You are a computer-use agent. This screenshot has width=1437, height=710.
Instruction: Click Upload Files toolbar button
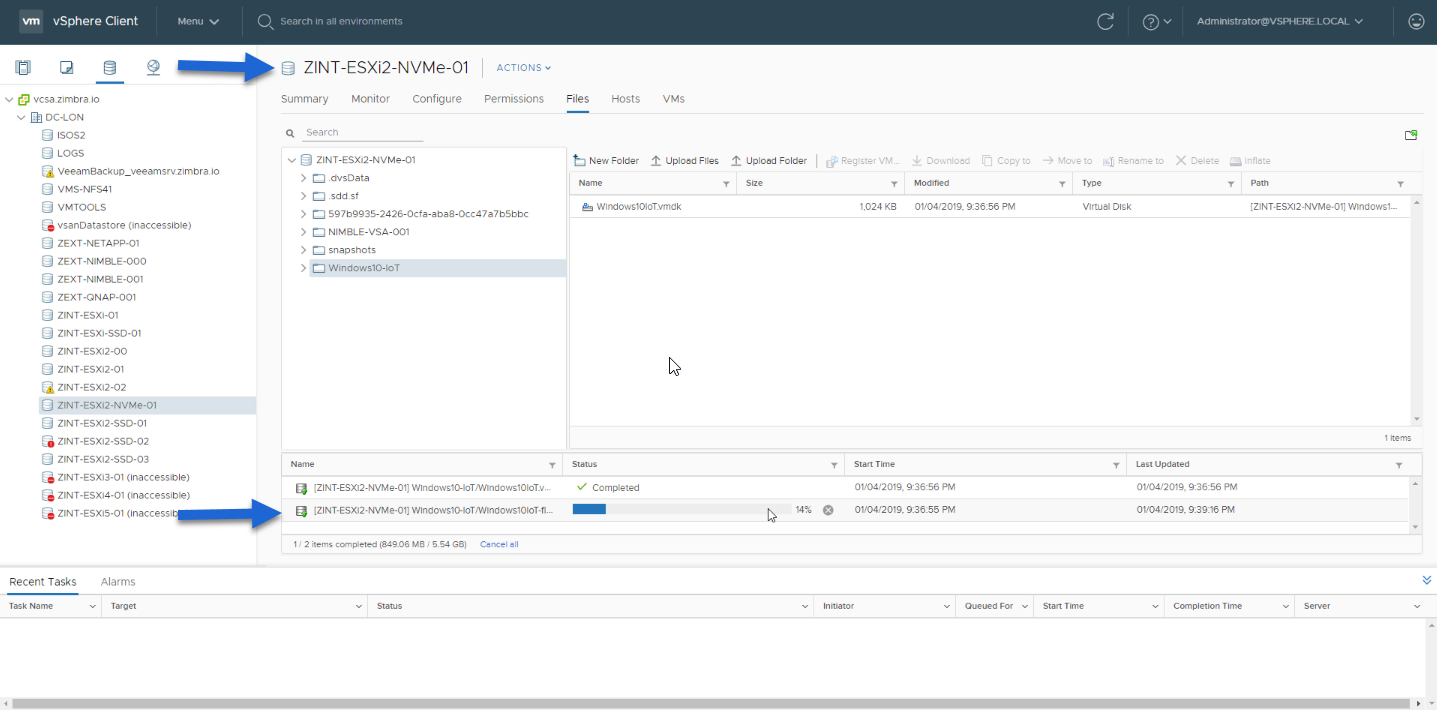(x=685, y=160)
